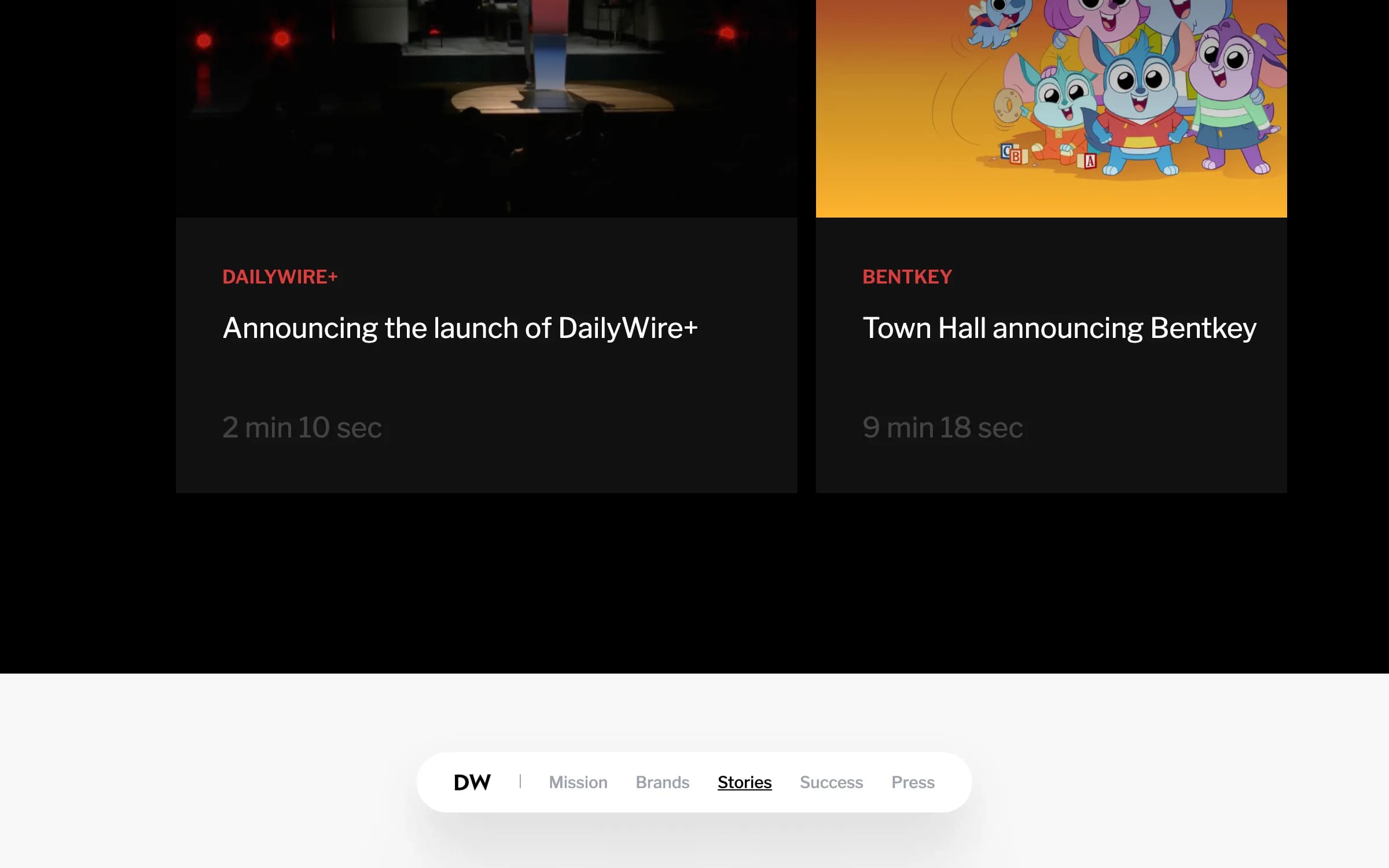The width and height of the screenshot is (1389, 868).
Task: Open the Mission section
Action: (578, 782)
